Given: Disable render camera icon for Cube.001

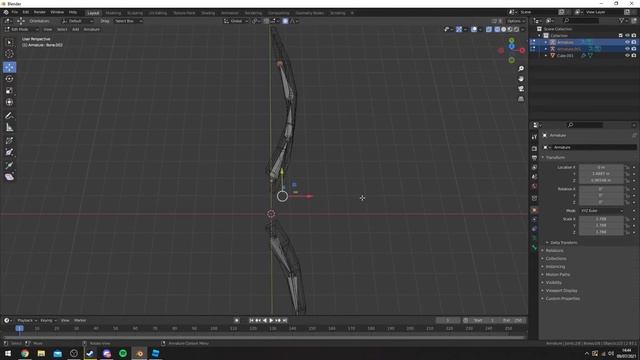Looking at the screenshot, I should (634, 55).
